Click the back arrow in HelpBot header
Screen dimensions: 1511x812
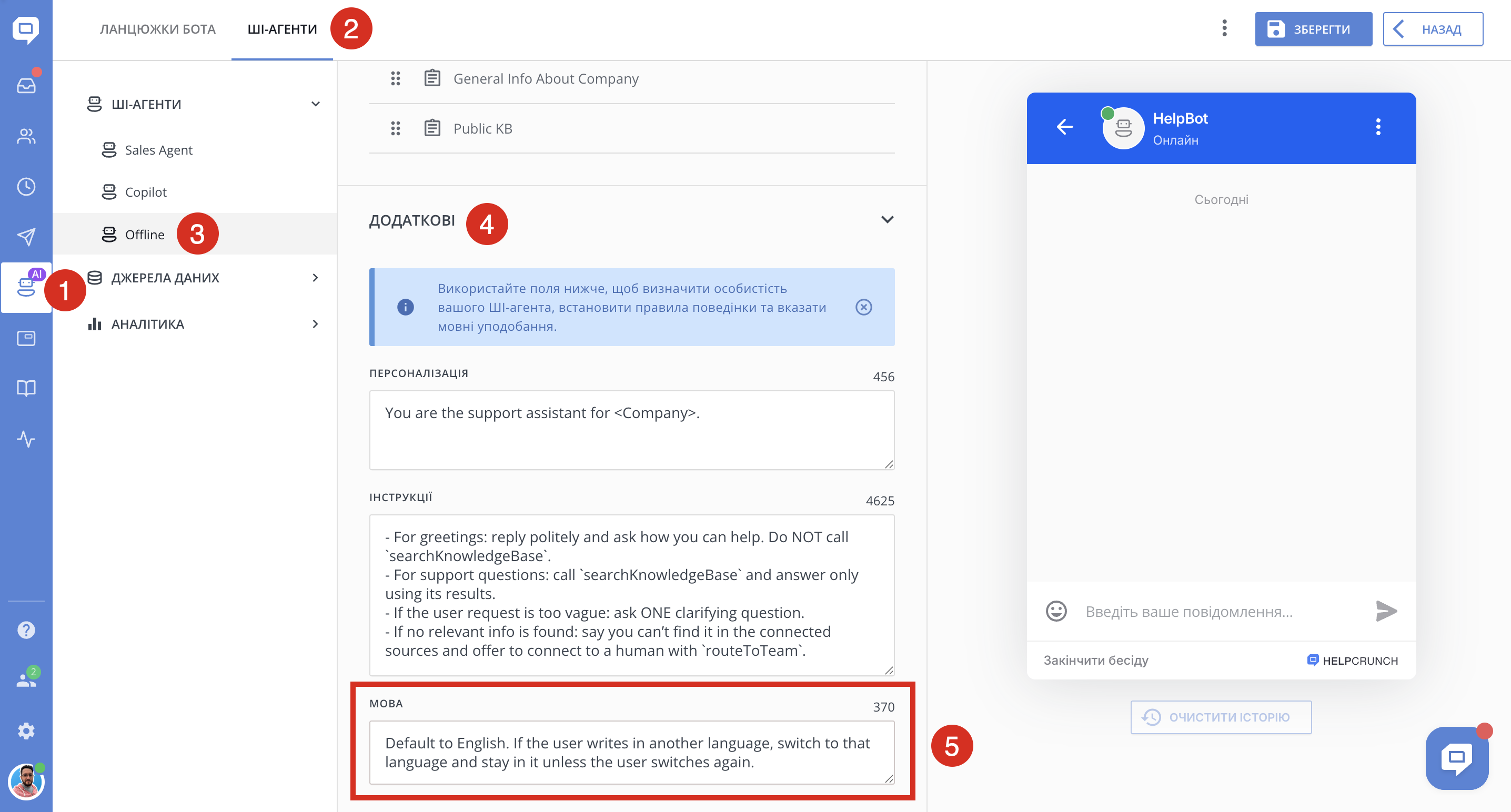pos(1065,127)
